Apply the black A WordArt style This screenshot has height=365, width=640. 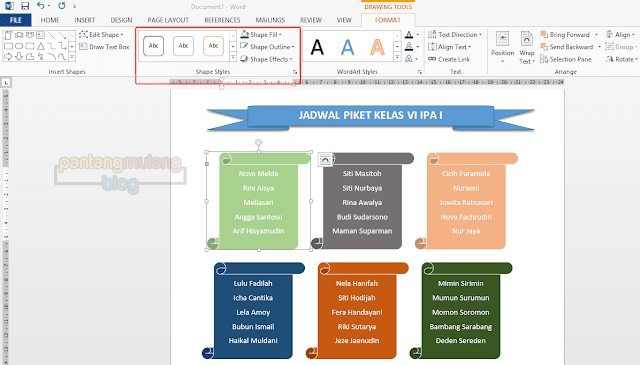(x=317, y=47)
